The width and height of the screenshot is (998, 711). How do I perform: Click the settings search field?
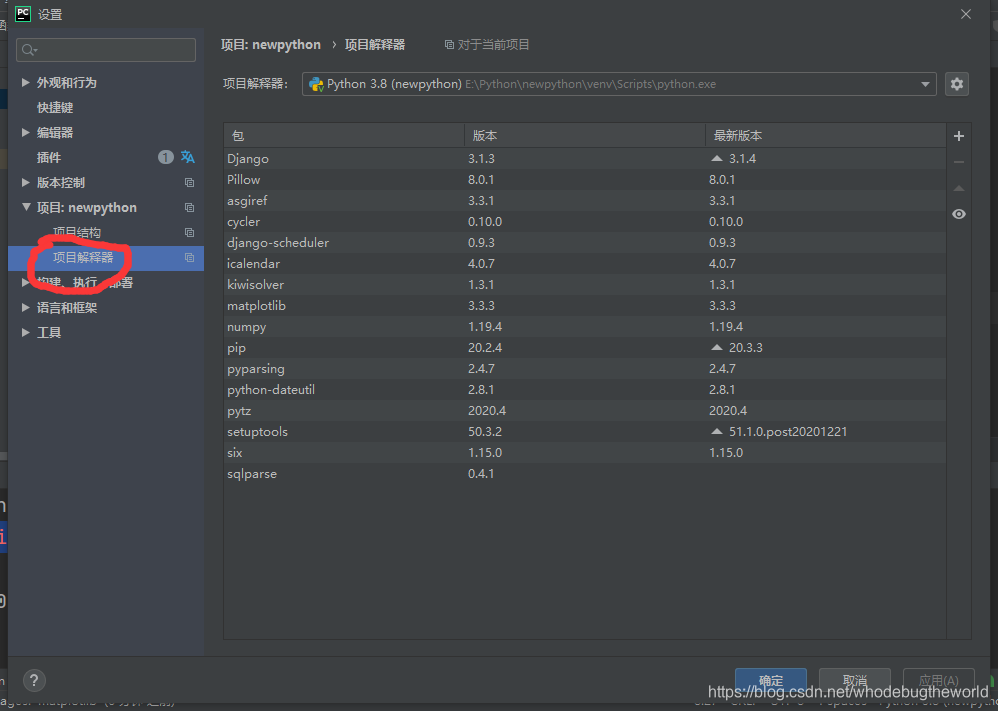click(106, 50)
